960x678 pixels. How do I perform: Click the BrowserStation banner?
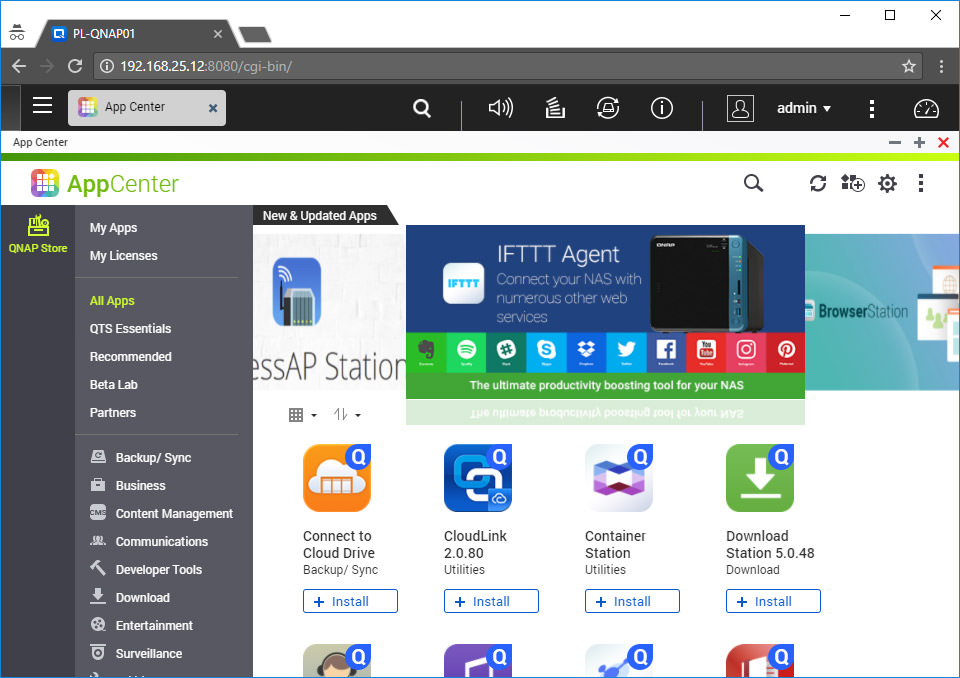(x=882, y=312)
